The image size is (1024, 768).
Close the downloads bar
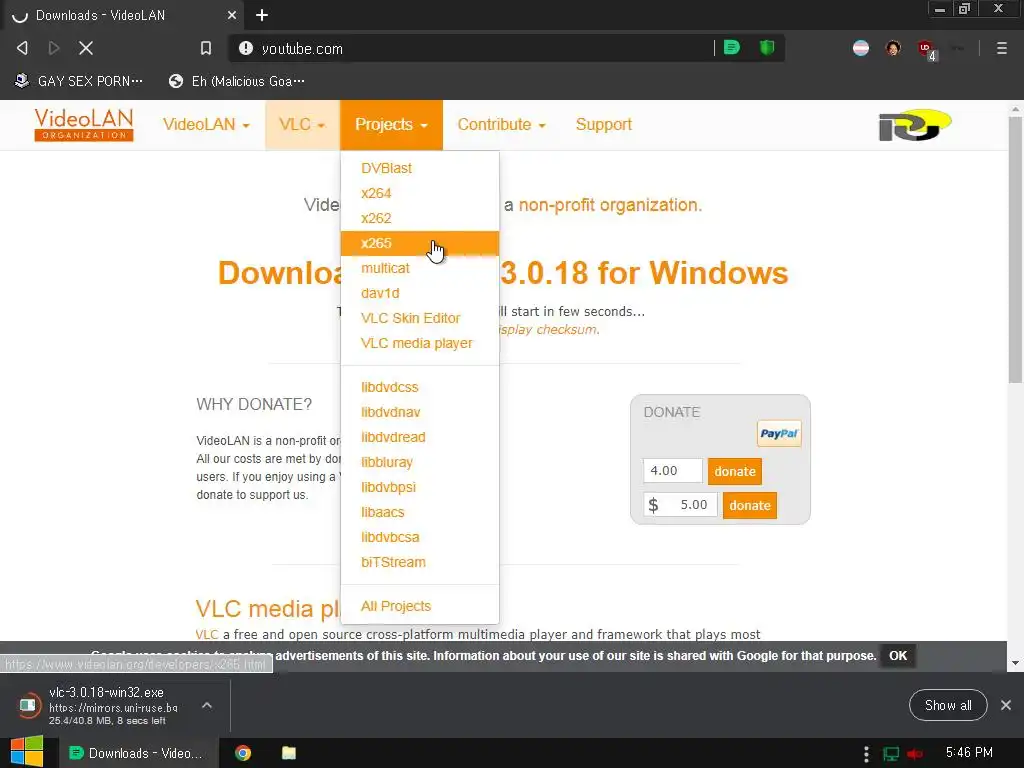(x=1006, y=705)
